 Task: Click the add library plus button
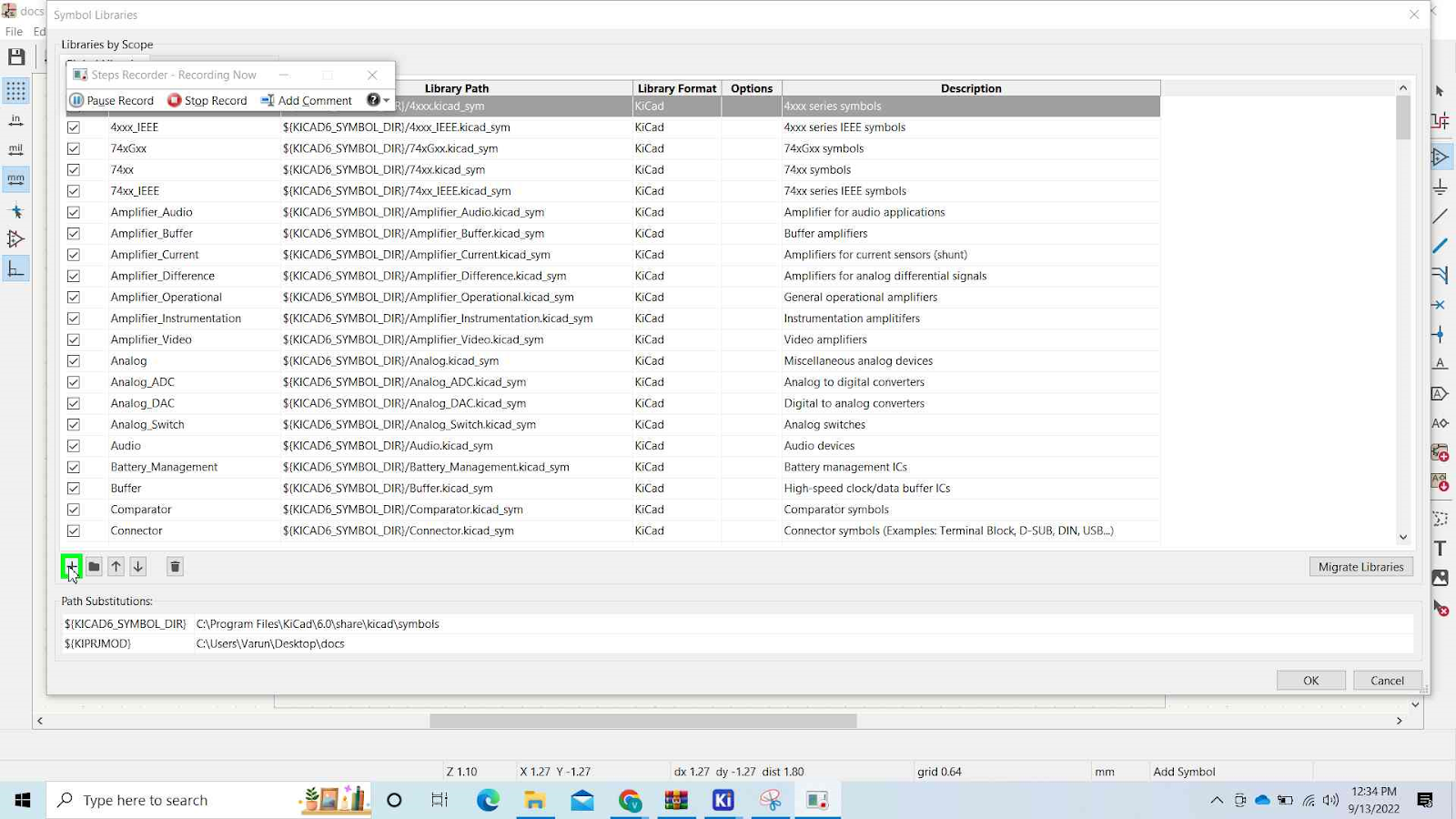pos(72,566)
